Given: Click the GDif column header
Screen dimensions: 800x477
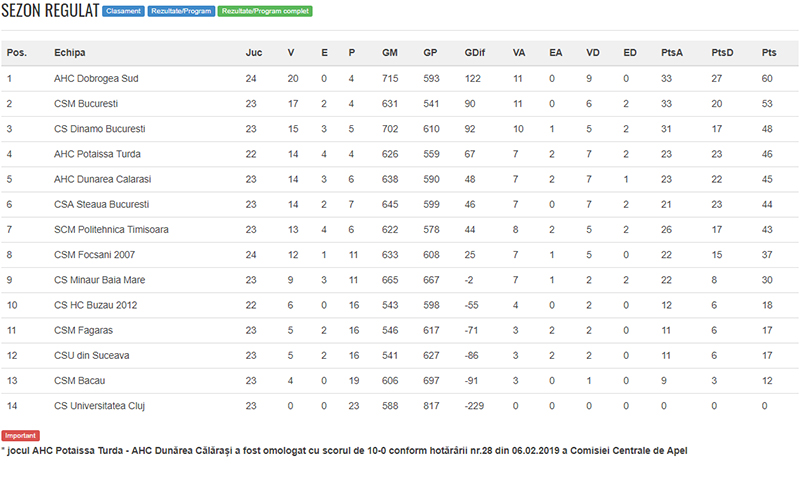Looking at the screenshot, I should (476, 51).
